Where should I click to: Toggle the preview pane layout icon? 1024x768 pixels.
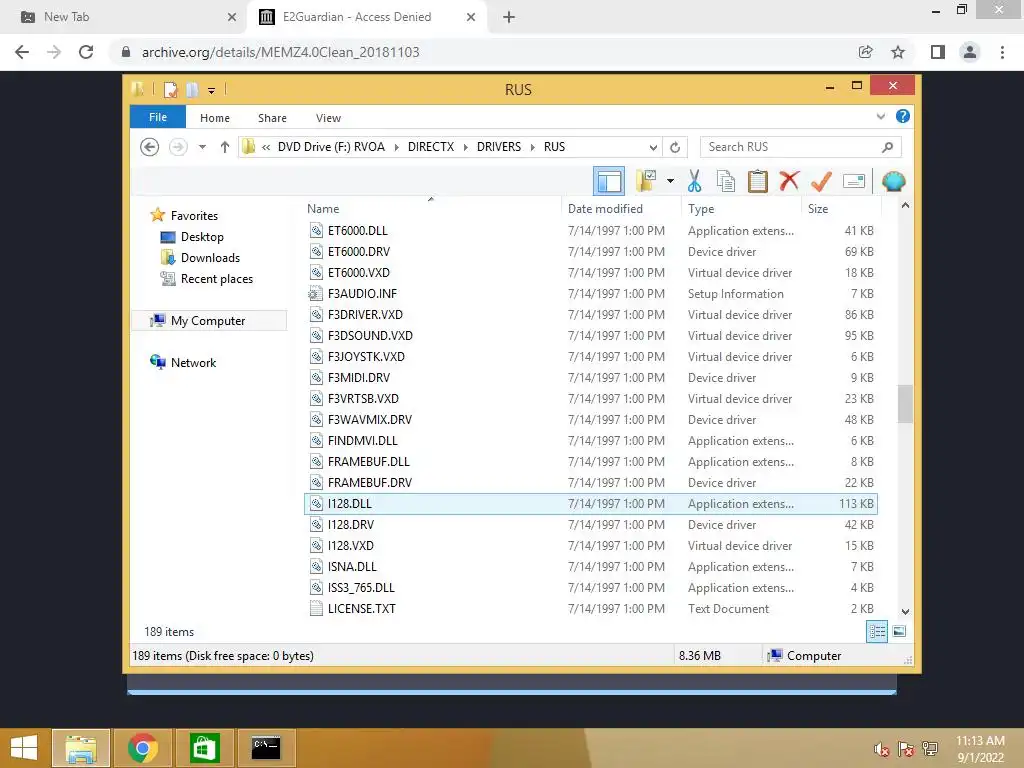pyautogui.click(x=609, y=181)
